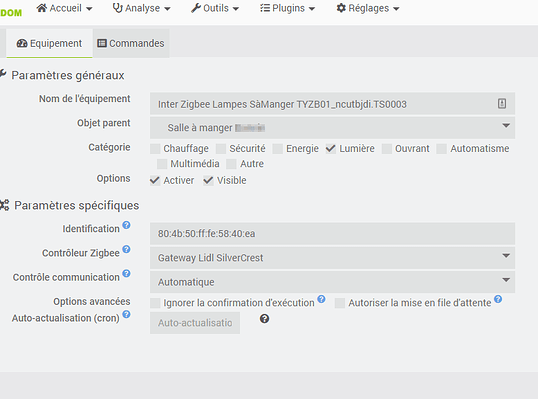
Task: Check the Automatisme category
Action: pos(442,149)
